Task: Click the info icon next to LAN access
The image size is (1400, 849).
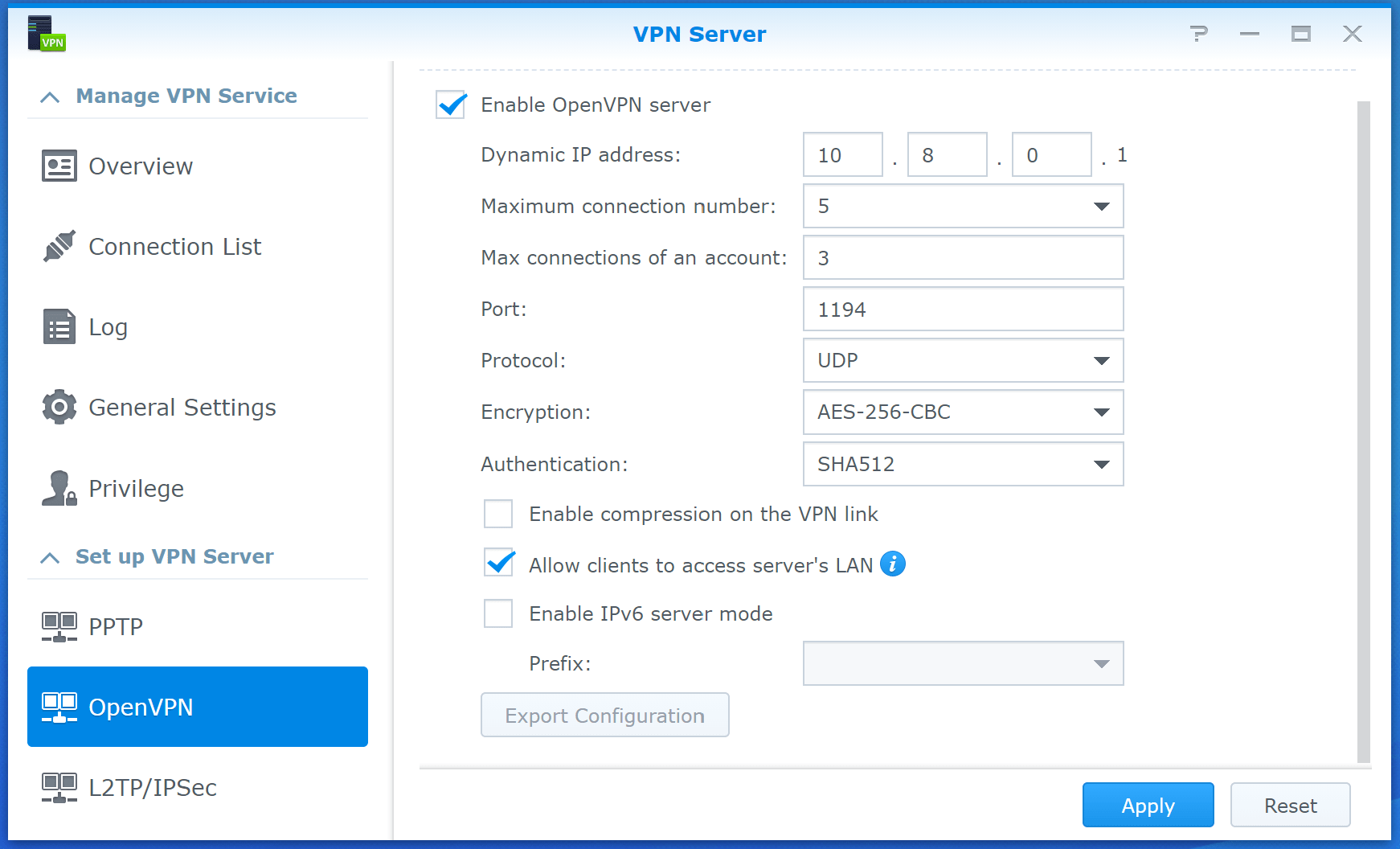Action: click(x=892, y=564)
